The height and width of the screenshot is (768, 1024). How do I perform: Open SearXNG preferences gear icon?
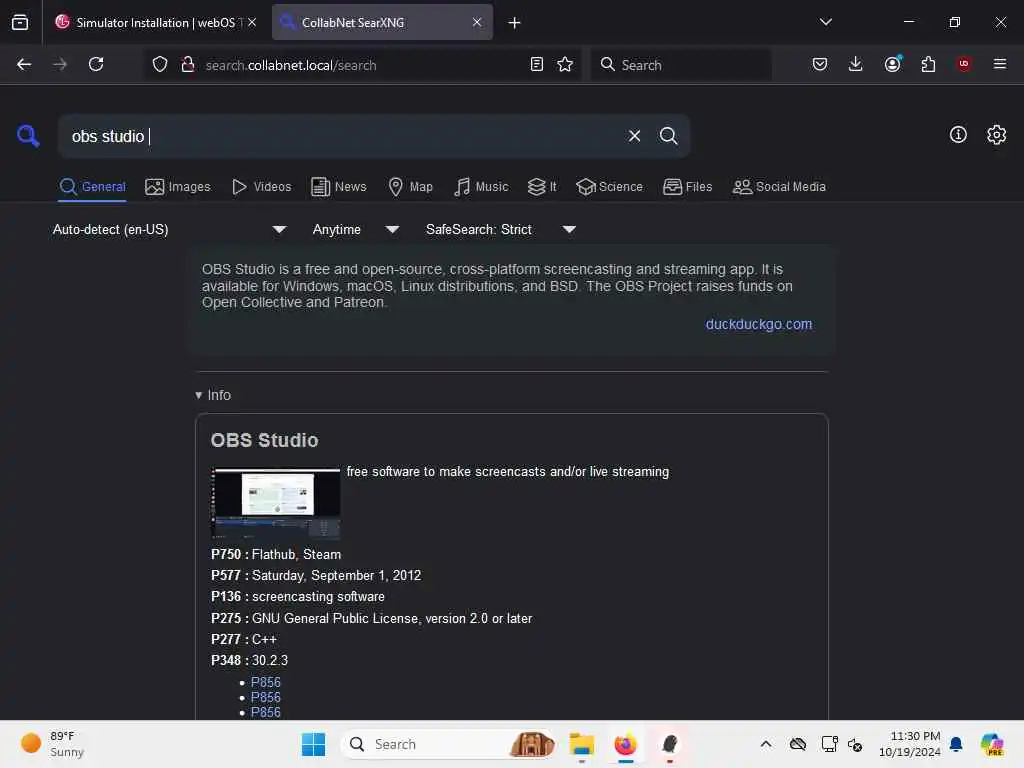(x=997, y=135)
